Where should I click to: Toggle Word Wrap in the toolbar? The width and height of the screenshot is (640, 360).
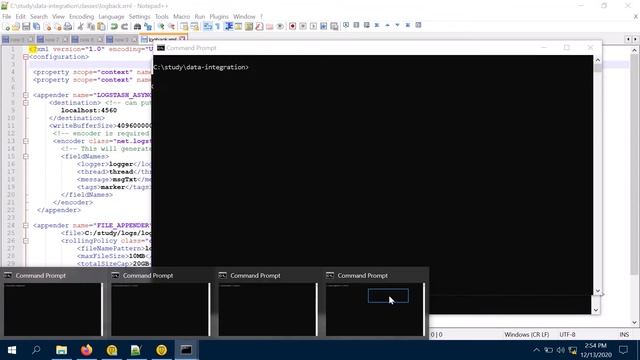click(x=207, y=27)
